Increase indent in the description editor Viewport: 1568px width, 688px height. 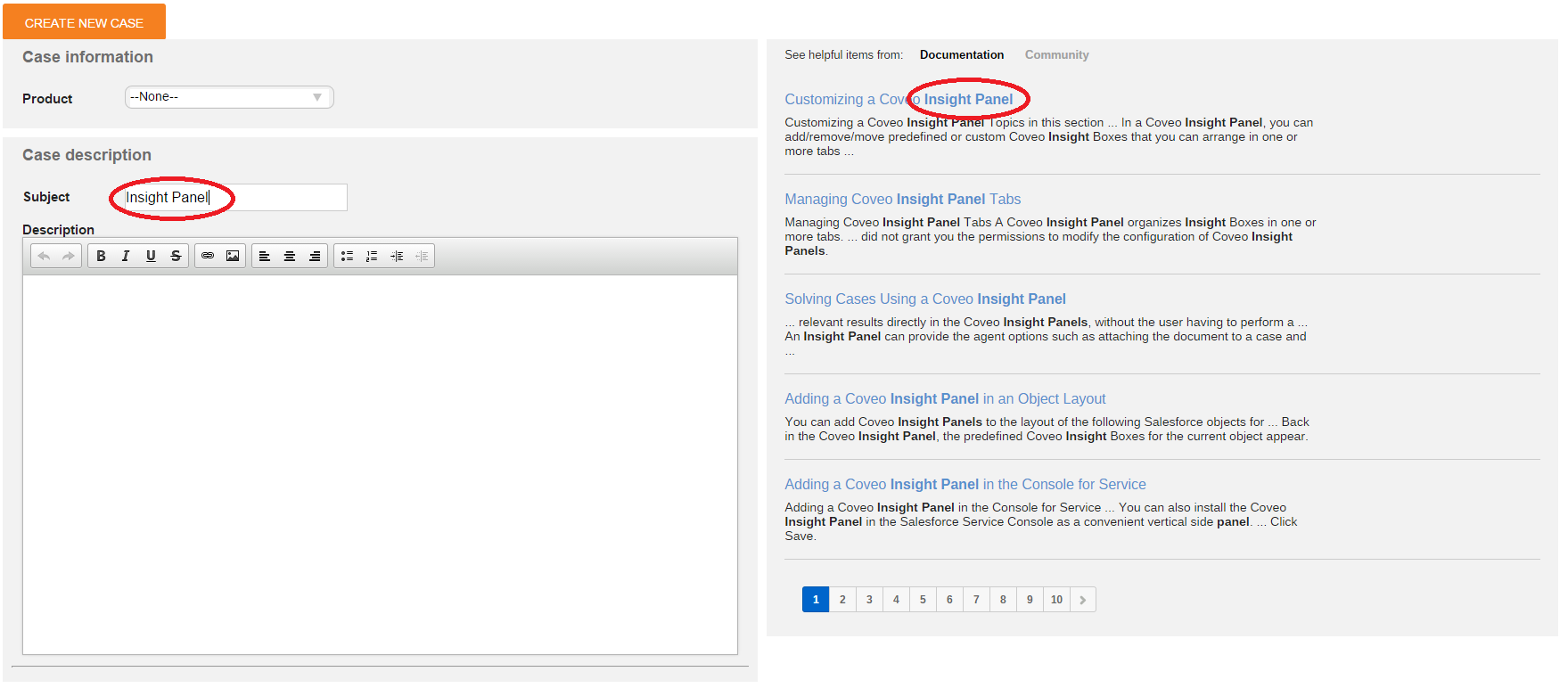[397, 256]
